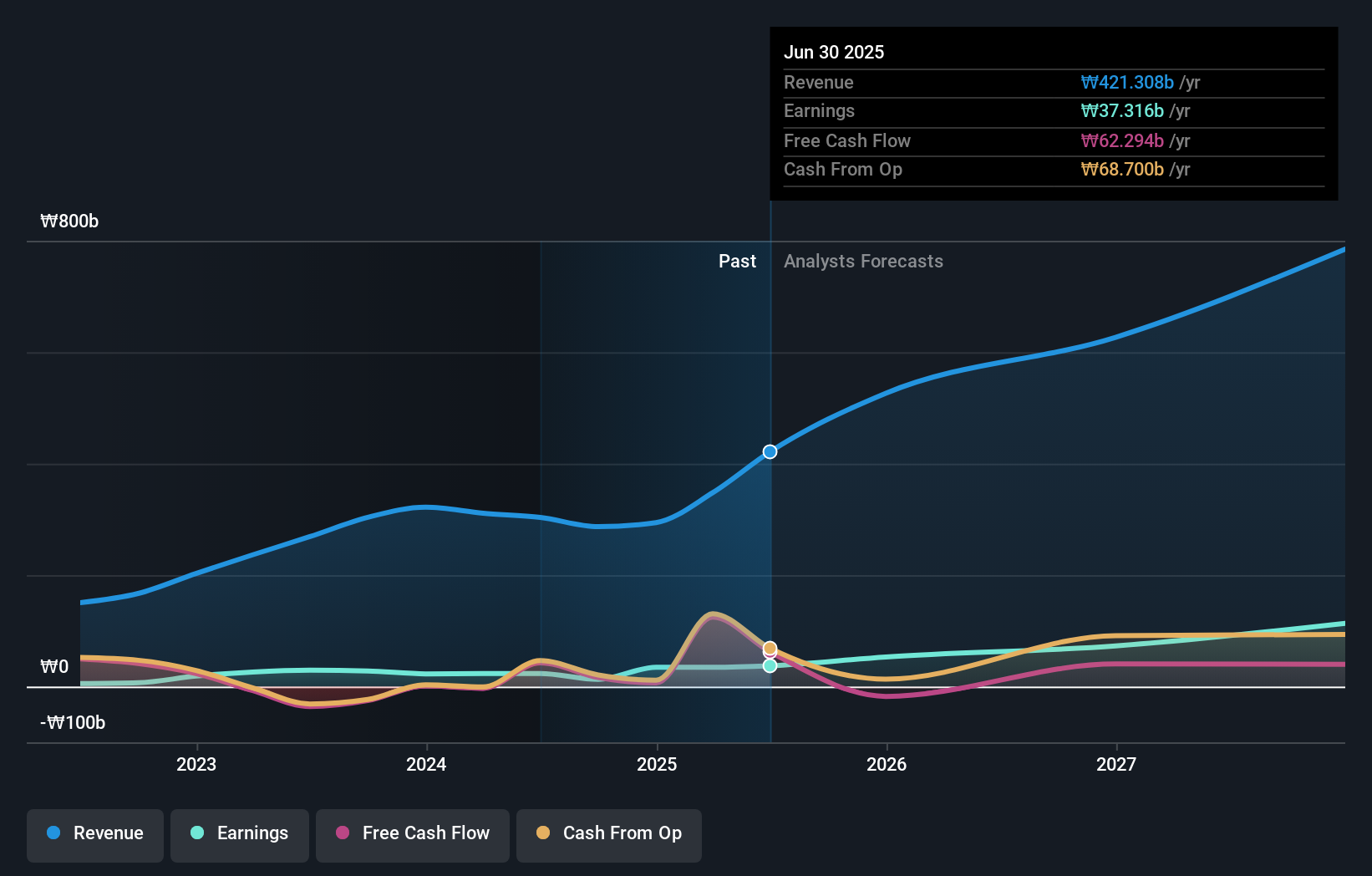This screenshot has height=876, width=1372.
Task: Click the 2025 axis year label
Action: (x=657, y=763)
